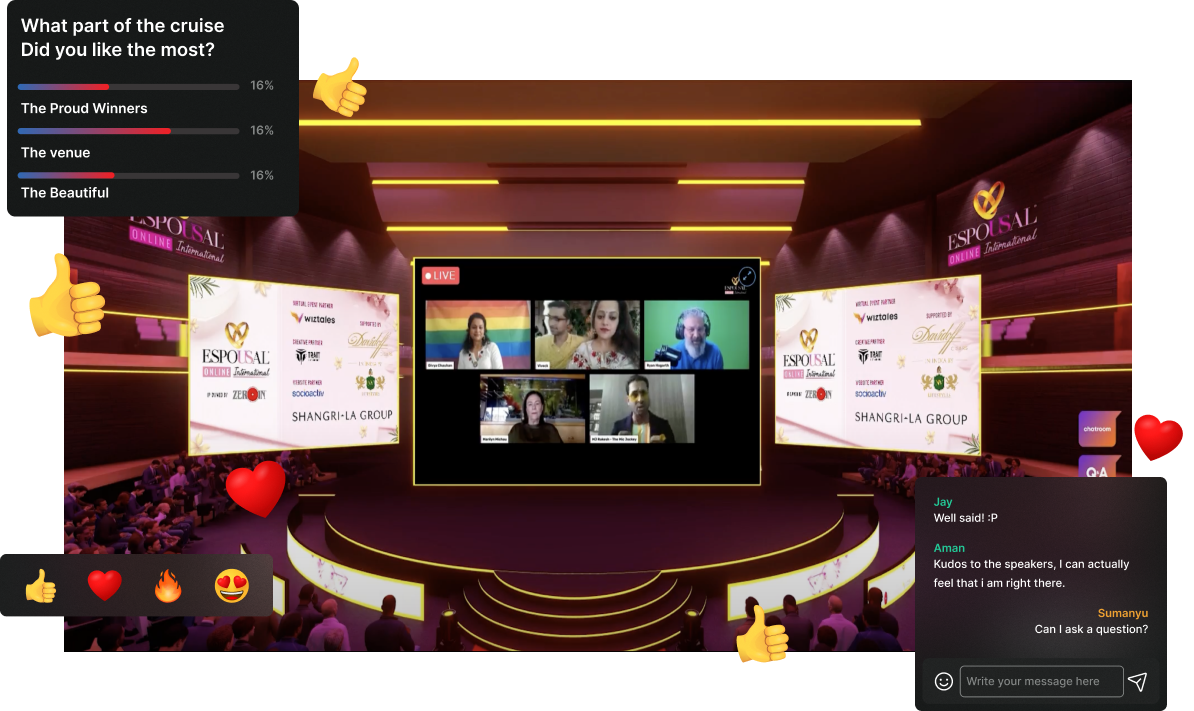
Task: Click the send message paper plane icon
Action: [x=1138, y=681]
